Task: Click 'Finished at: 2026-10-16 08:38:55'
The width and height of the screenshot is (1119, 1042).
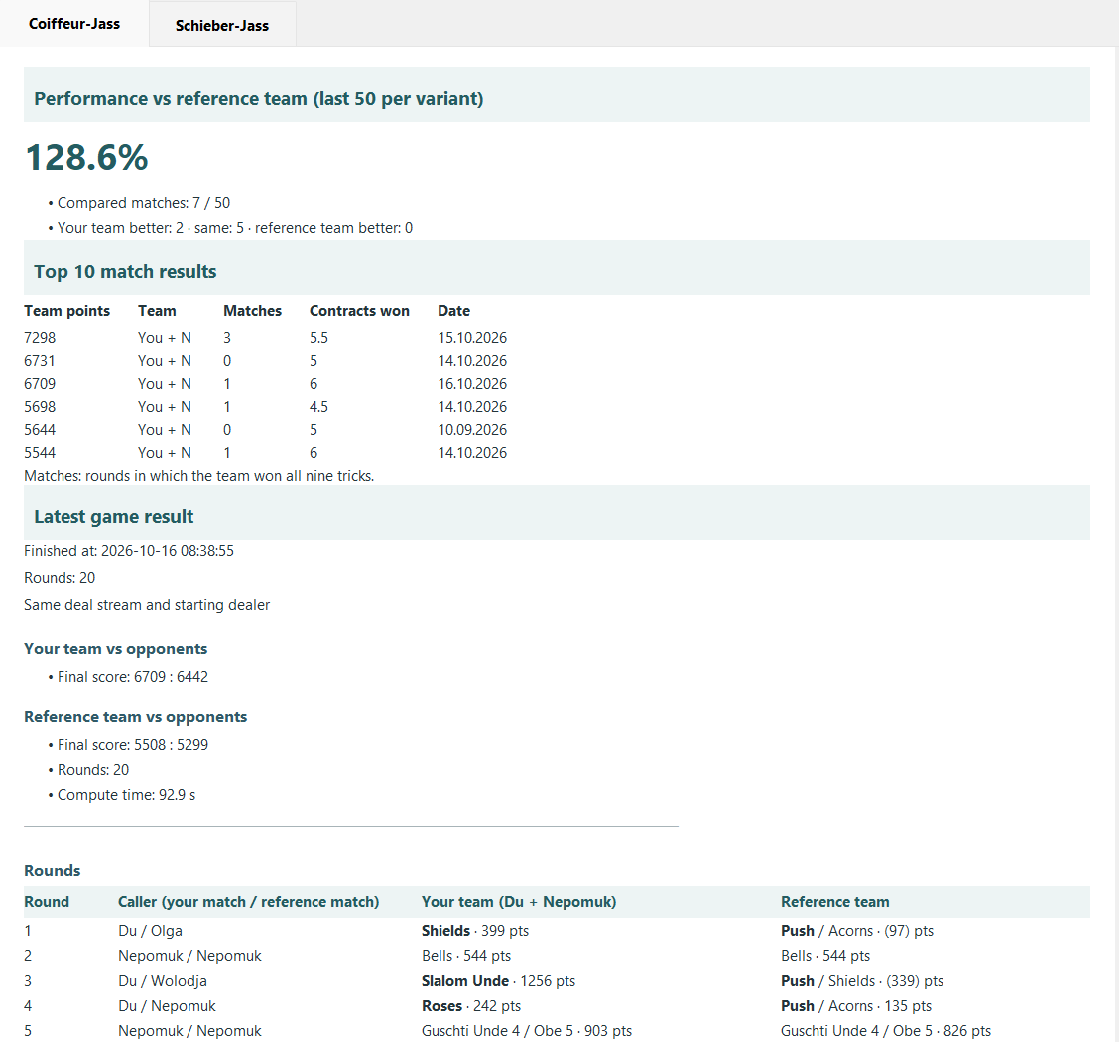Action: tap(129, 551)
